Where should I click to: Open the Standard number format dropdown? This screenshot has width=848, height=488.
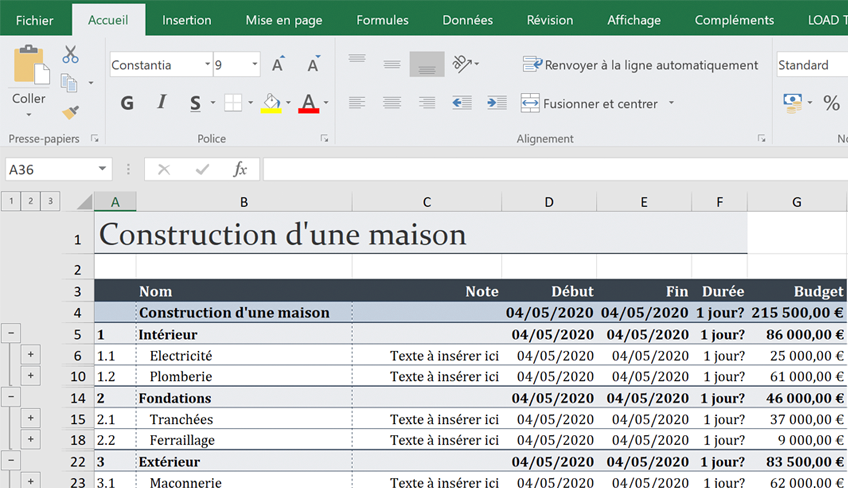pos(810,65)
